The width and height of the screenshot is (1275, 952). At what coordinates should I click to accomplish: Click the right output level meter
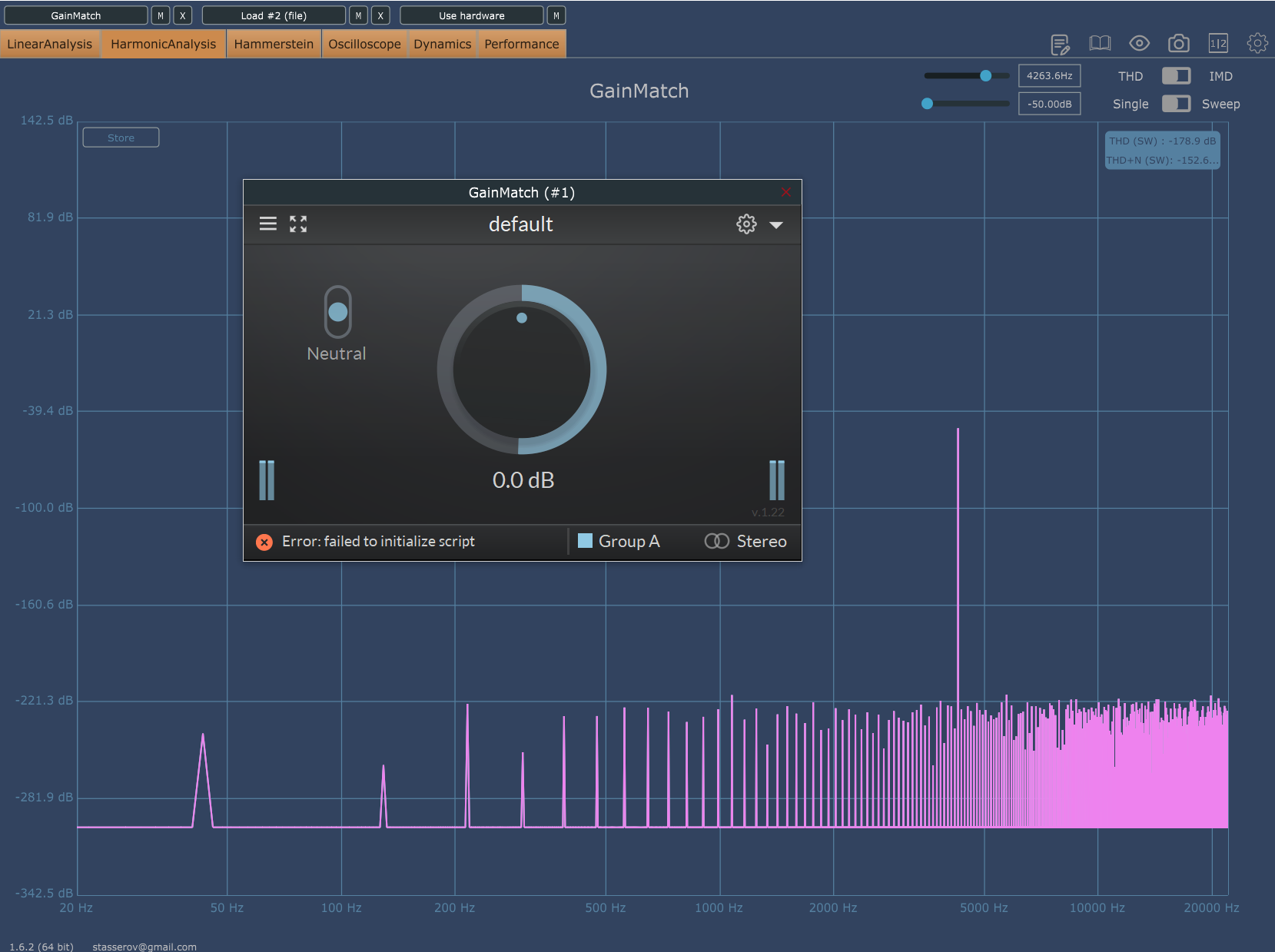[x=777, y=480]
